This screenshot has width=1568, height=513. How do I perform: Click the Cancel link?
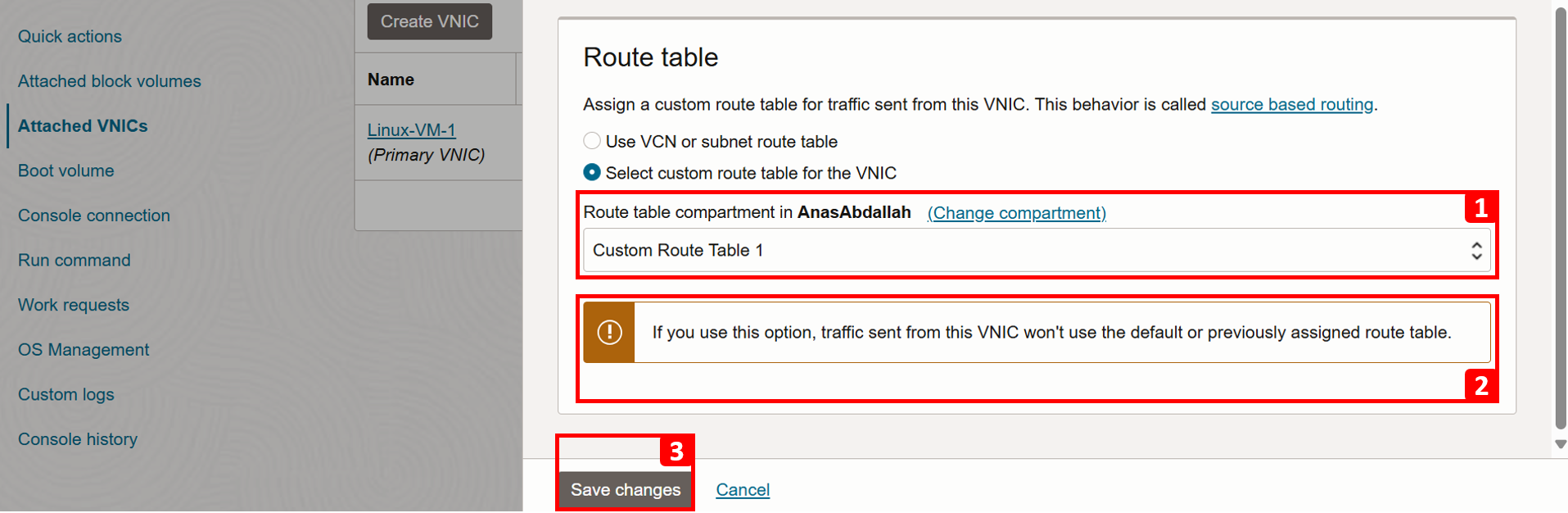[x=743, y=490]
